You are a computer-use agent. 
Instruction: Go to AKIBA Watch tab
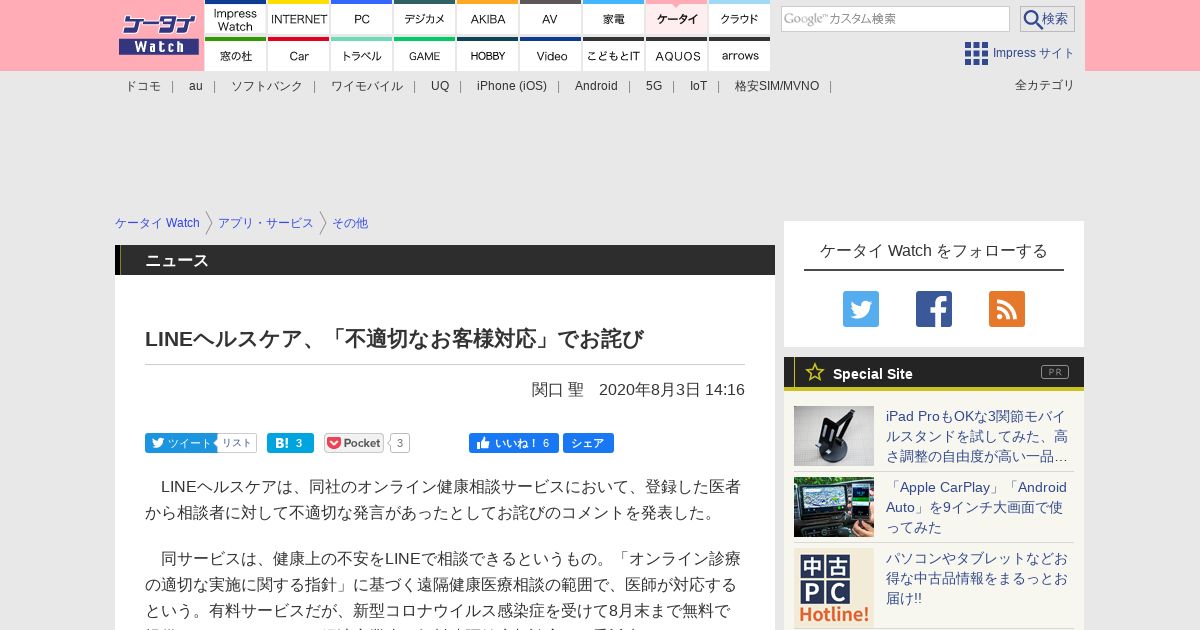pyautogui.click(x=488, y=18)
